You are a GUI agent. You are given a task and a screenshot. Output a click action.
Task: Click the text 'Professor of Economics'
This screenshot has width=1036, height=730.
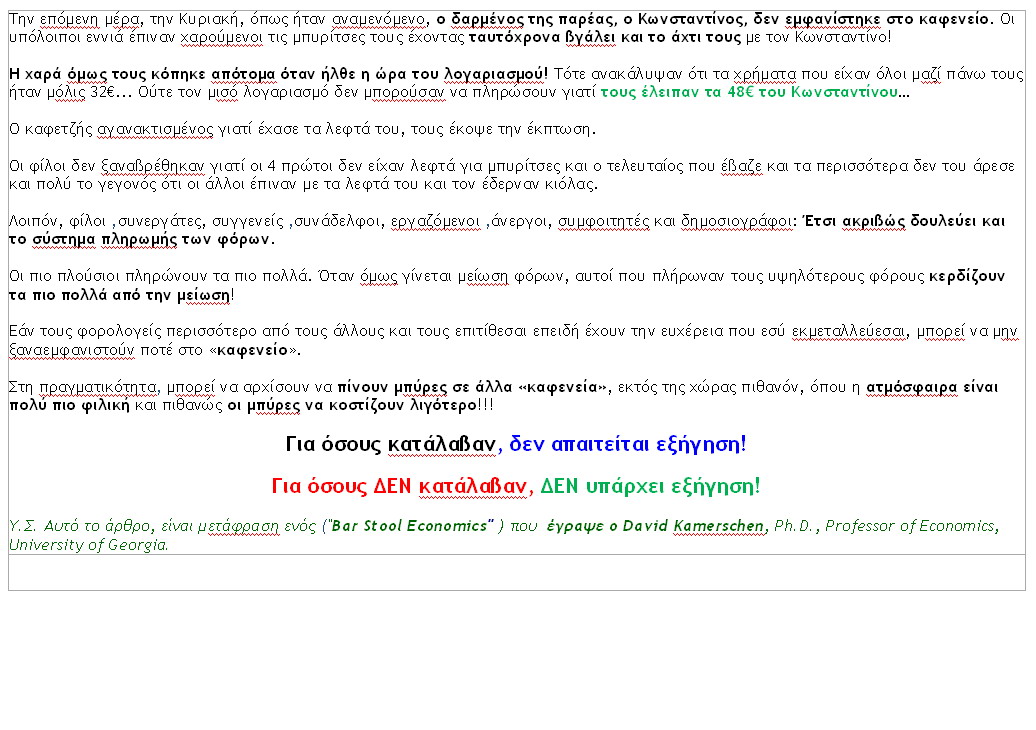point(910,526)
